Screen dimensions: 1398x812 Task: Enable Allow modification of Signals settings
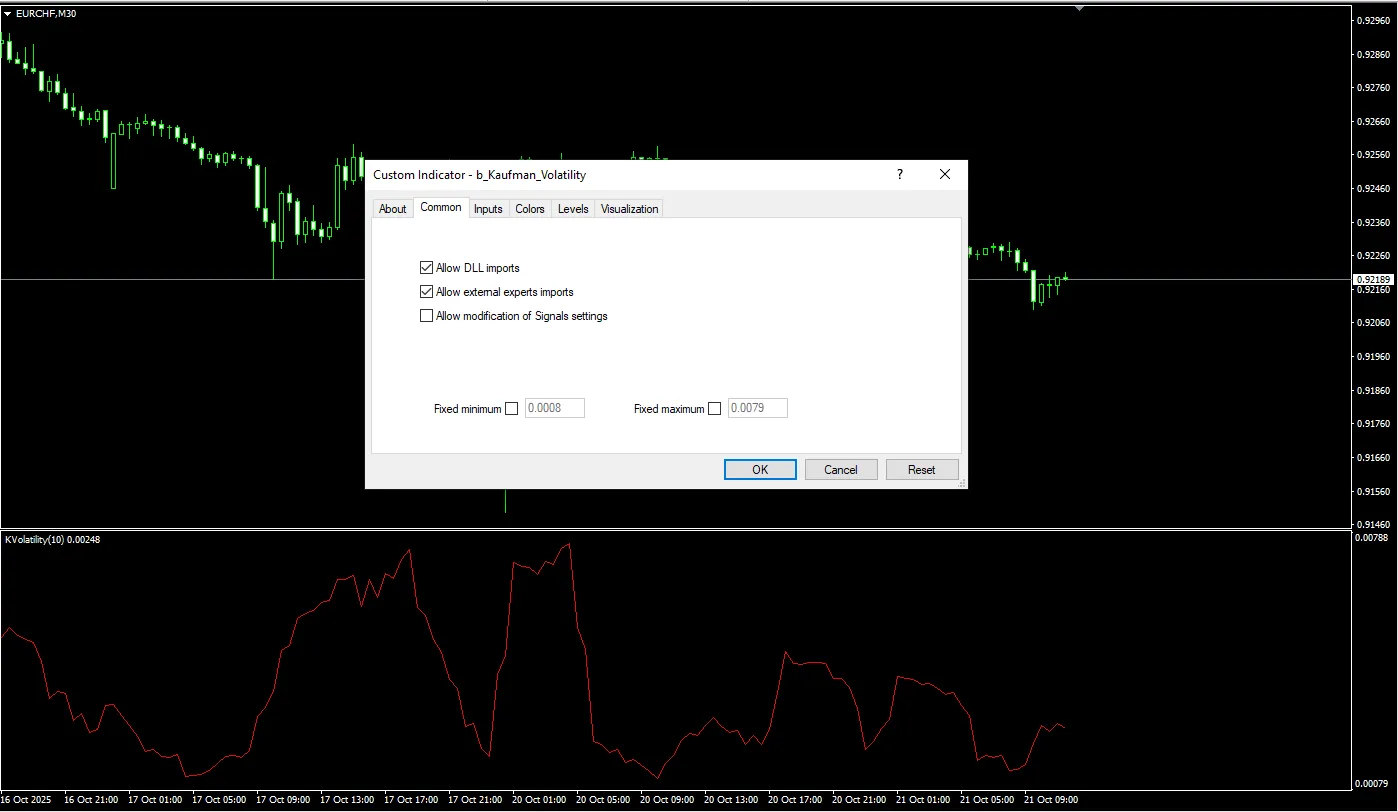(427, 316)
